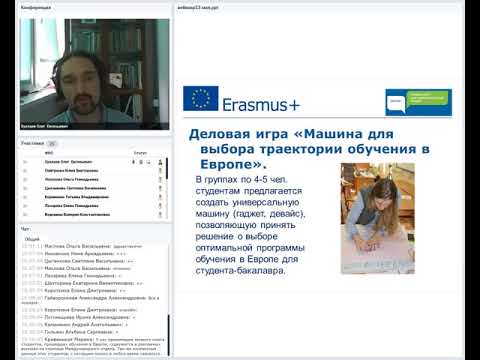This screenshot has width=480, height=360.
Task: Click long chat message from Кривицкая Марина
Action: 93,346
